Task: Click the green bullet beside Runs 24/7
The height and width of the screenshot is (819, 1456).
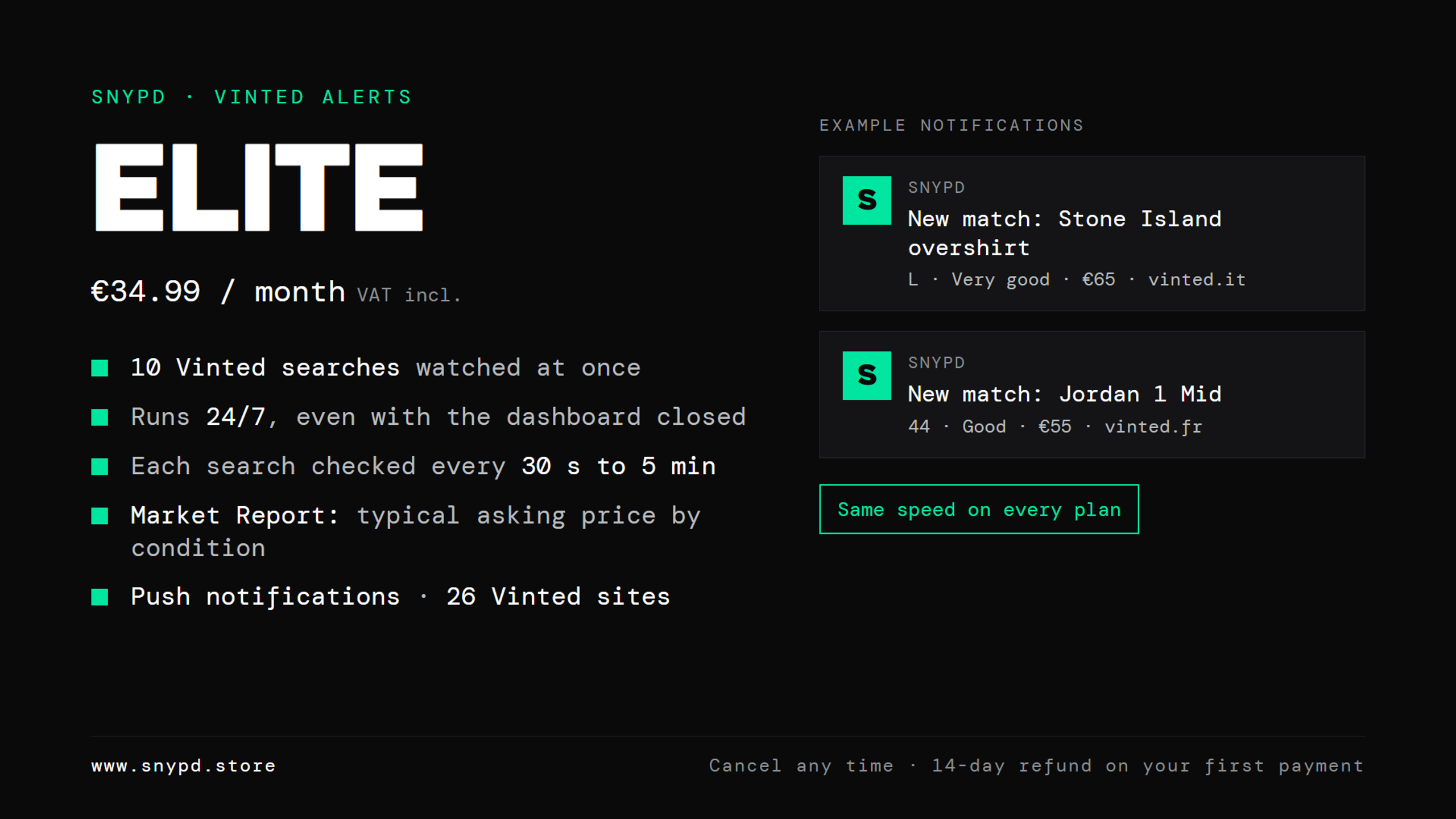Action: point(100,417)
